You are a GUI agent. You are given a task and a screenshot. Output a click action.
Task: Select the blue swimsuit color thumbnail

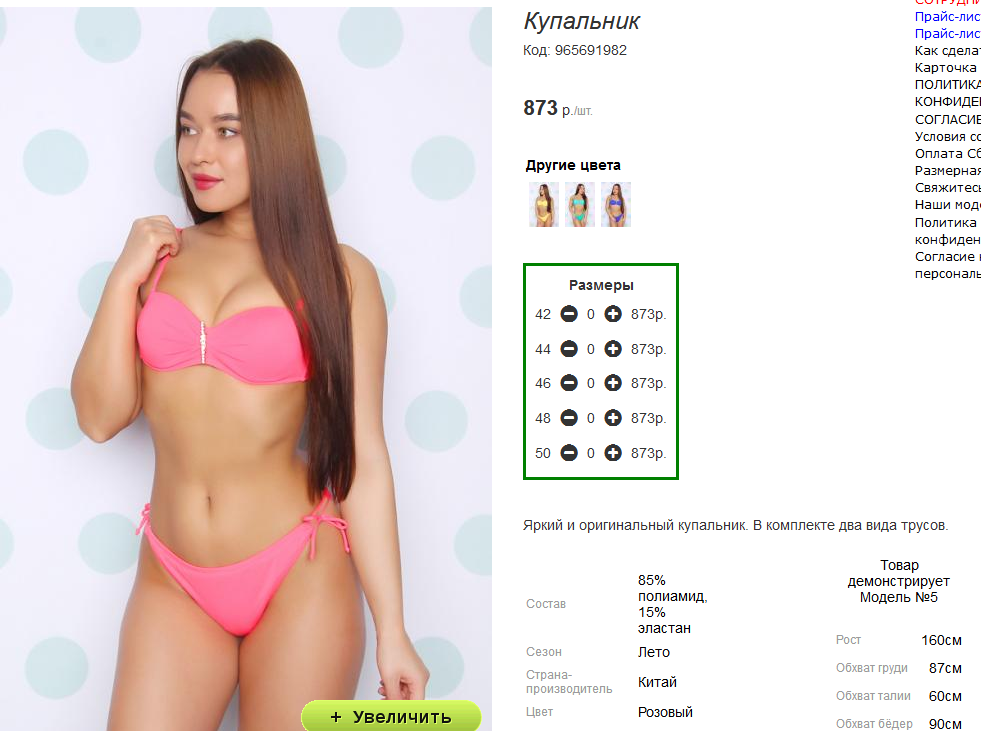click(x=616, y=204)
